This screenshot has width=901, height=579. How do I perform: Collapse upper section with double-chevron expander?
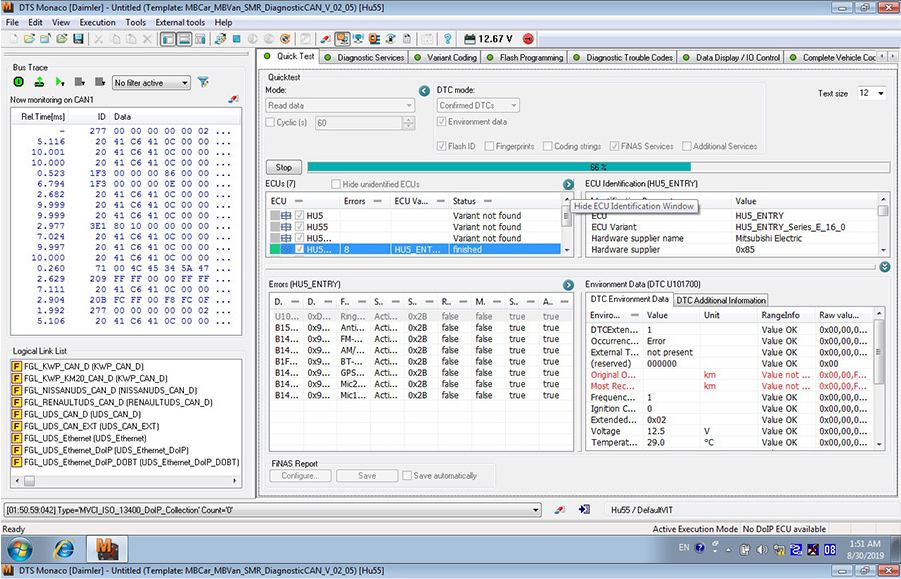coord(885,267)
